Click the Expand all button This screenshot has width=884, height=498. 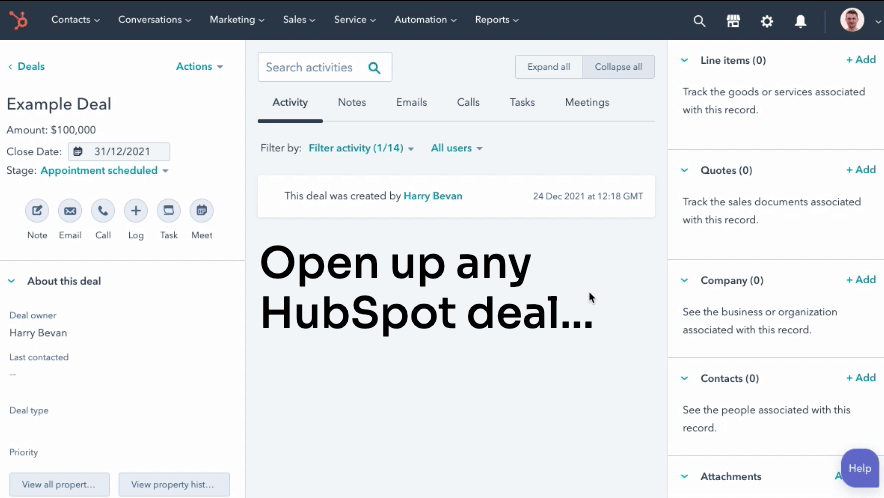549,67
